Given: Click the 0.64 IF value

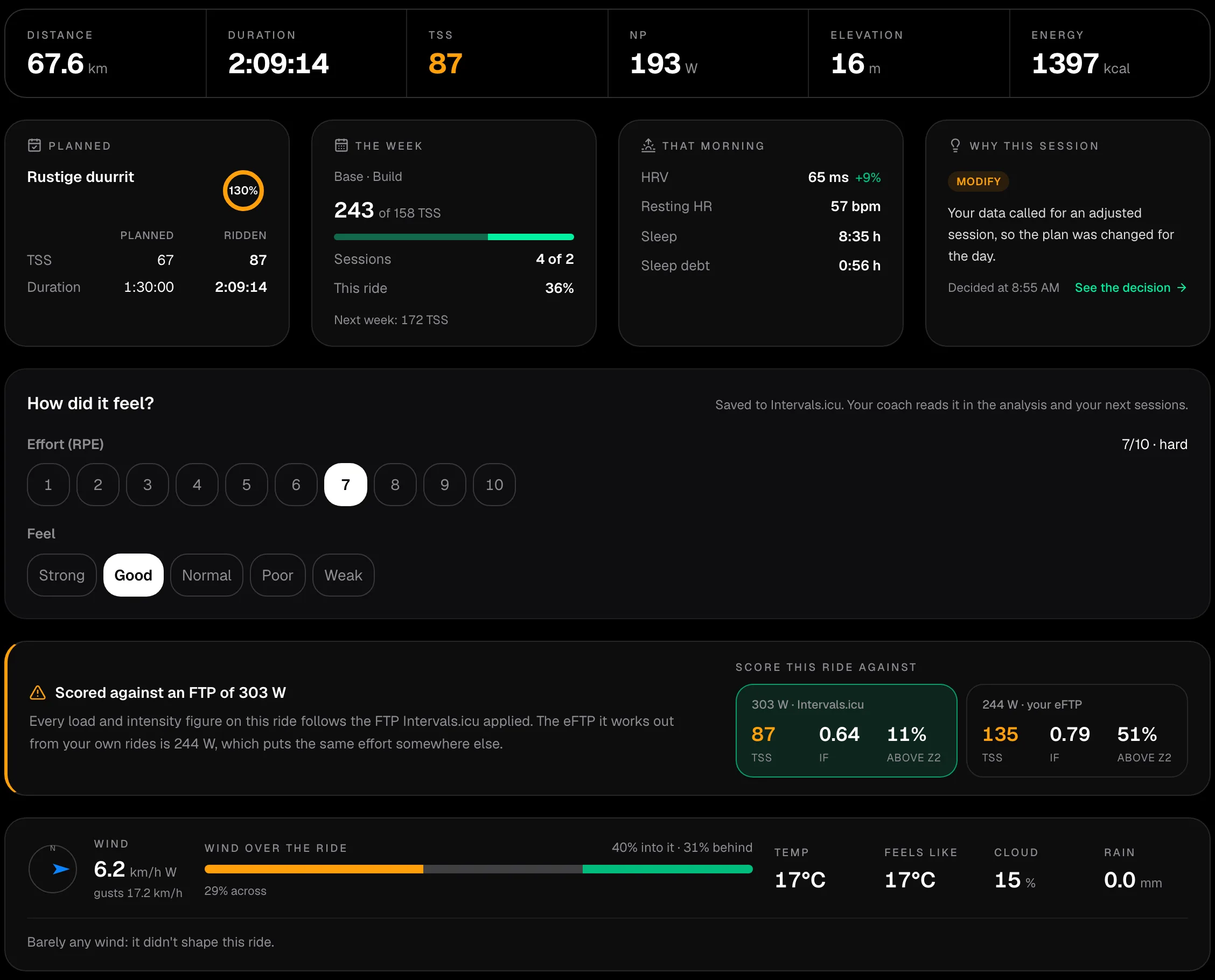Looking at the screenshot, I should click(839, 734).
